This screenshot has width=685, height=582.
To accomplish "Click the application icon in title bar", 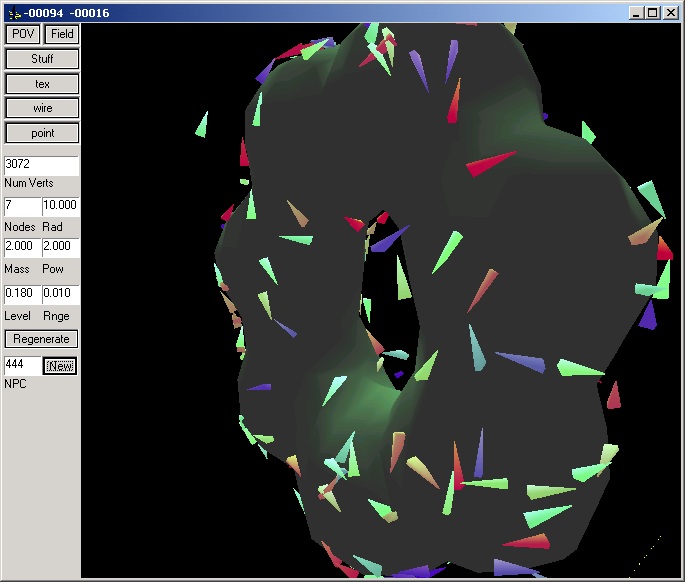I will pyautogui.click(x=13, y=13).
